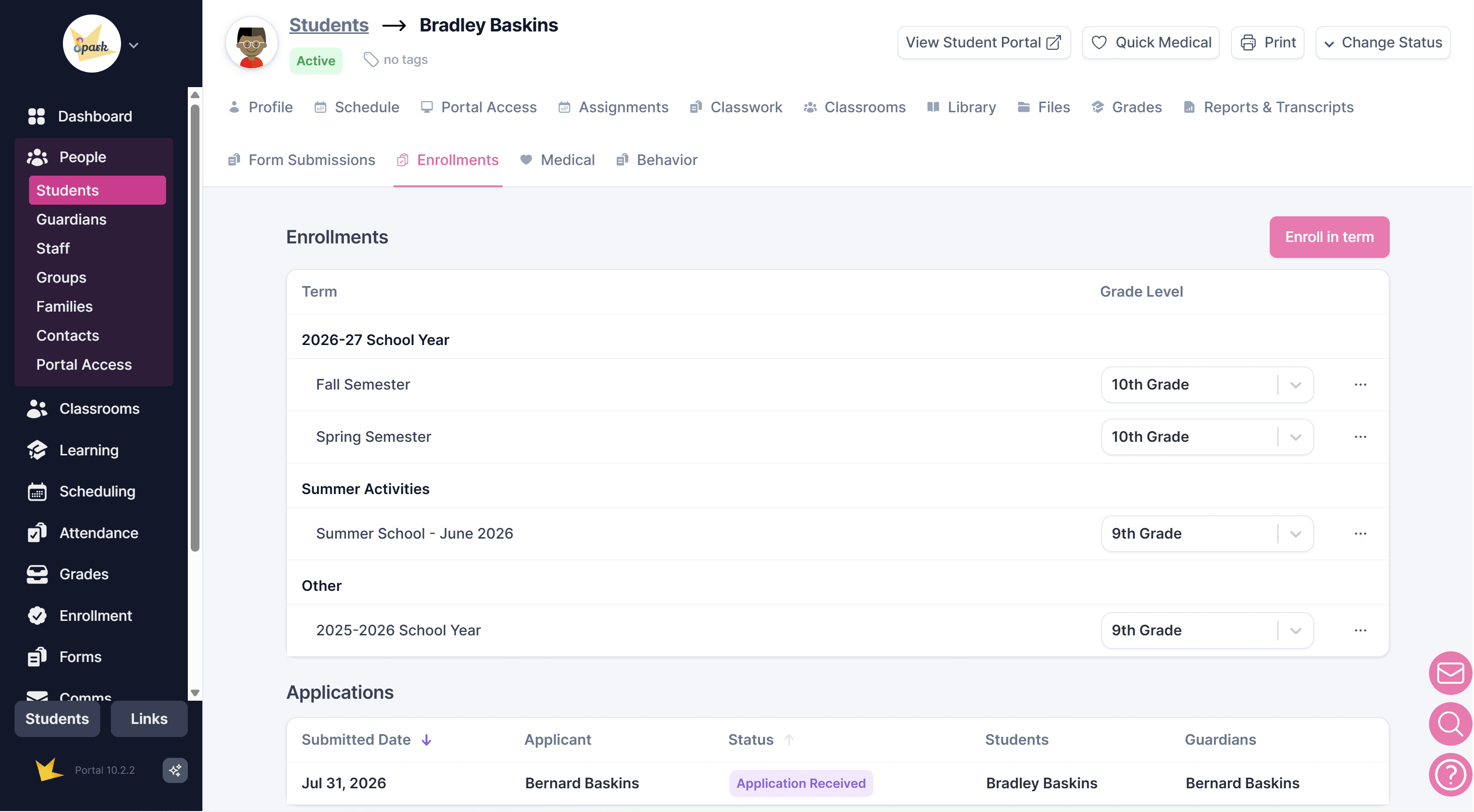The width and height of the screenshot is (1474, 812).
Task: Click sidebar scrollbar down arrow
Action: point(195,692)
